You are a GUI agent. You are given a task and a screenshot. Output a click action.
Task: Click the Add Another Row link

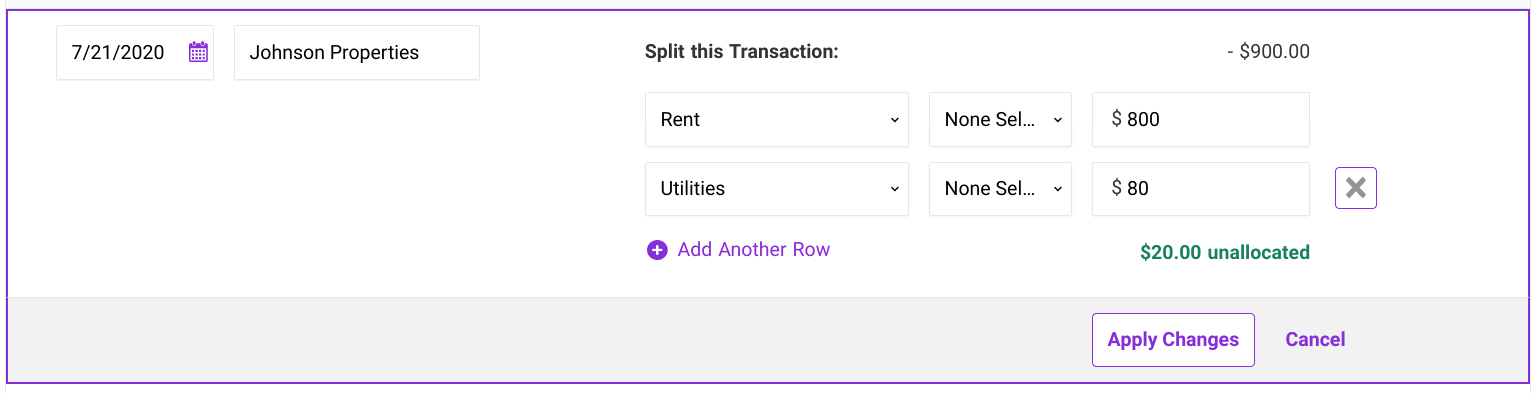tap(754, 250)
